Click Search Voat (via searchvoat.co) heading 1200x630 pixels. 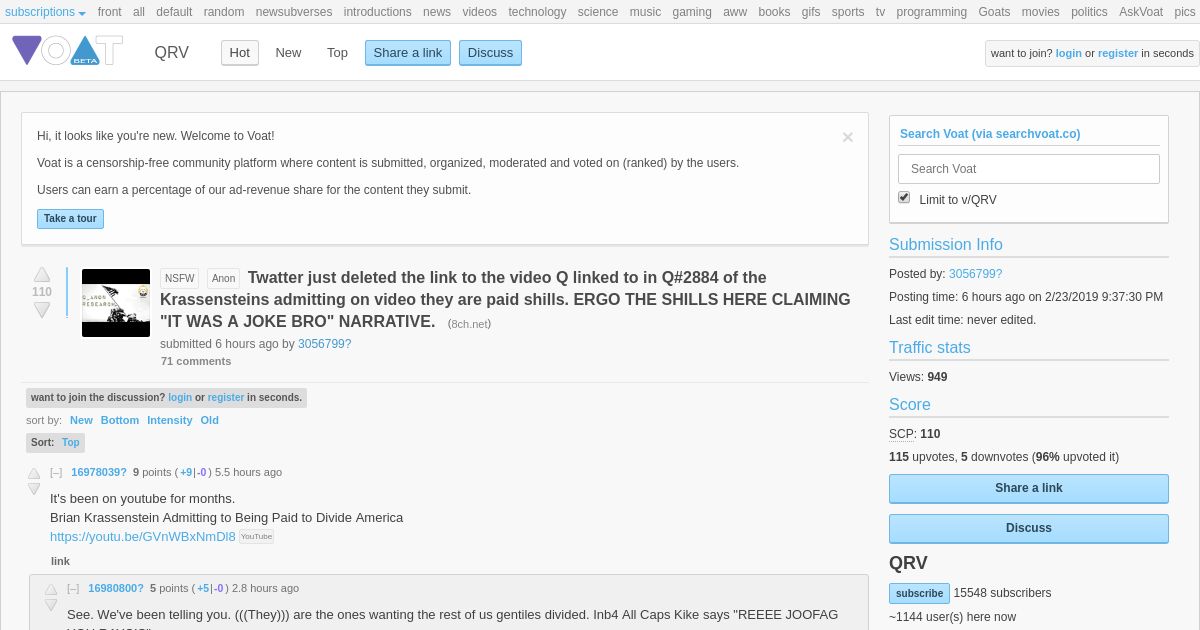coord(990,133)
